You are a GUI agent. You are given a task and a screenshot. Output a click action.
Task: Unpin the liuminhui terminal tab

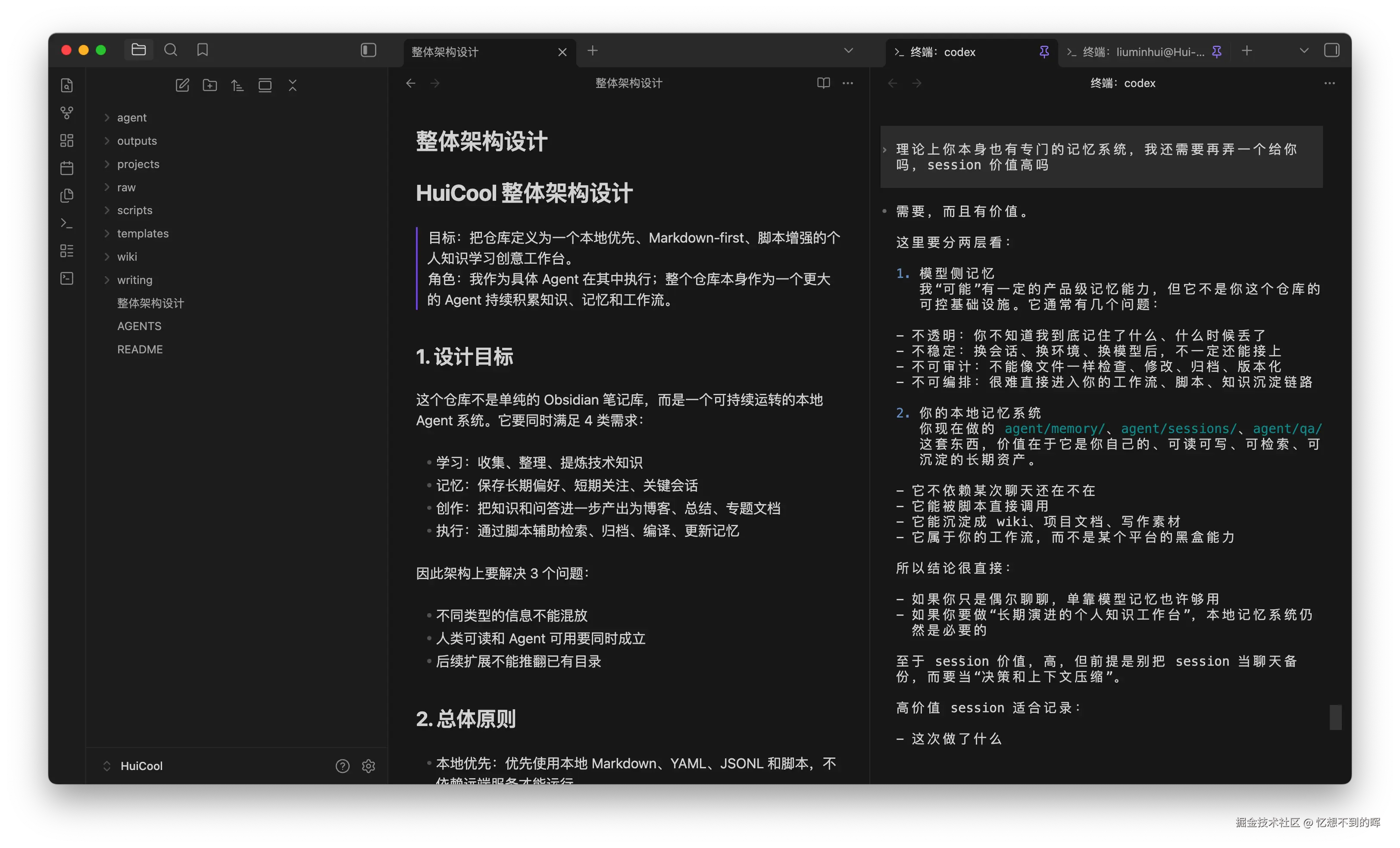(1216, 52)
